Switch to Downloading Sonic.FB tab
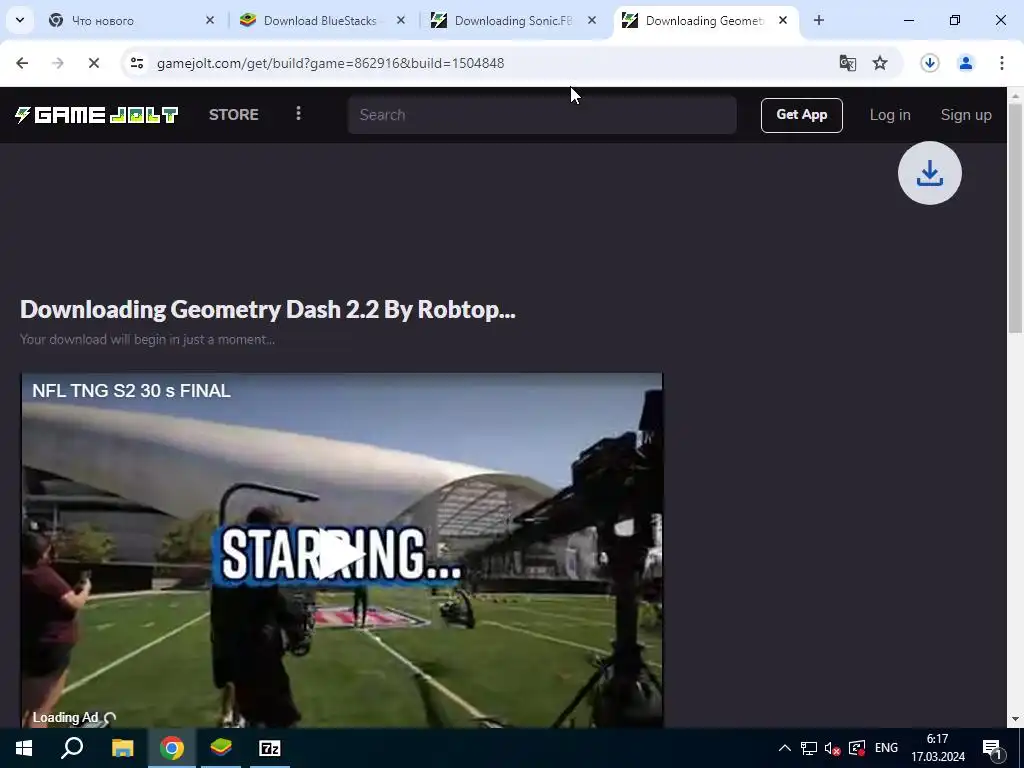The width and height of the screenshot is (1024, 768). coord(513,21)
